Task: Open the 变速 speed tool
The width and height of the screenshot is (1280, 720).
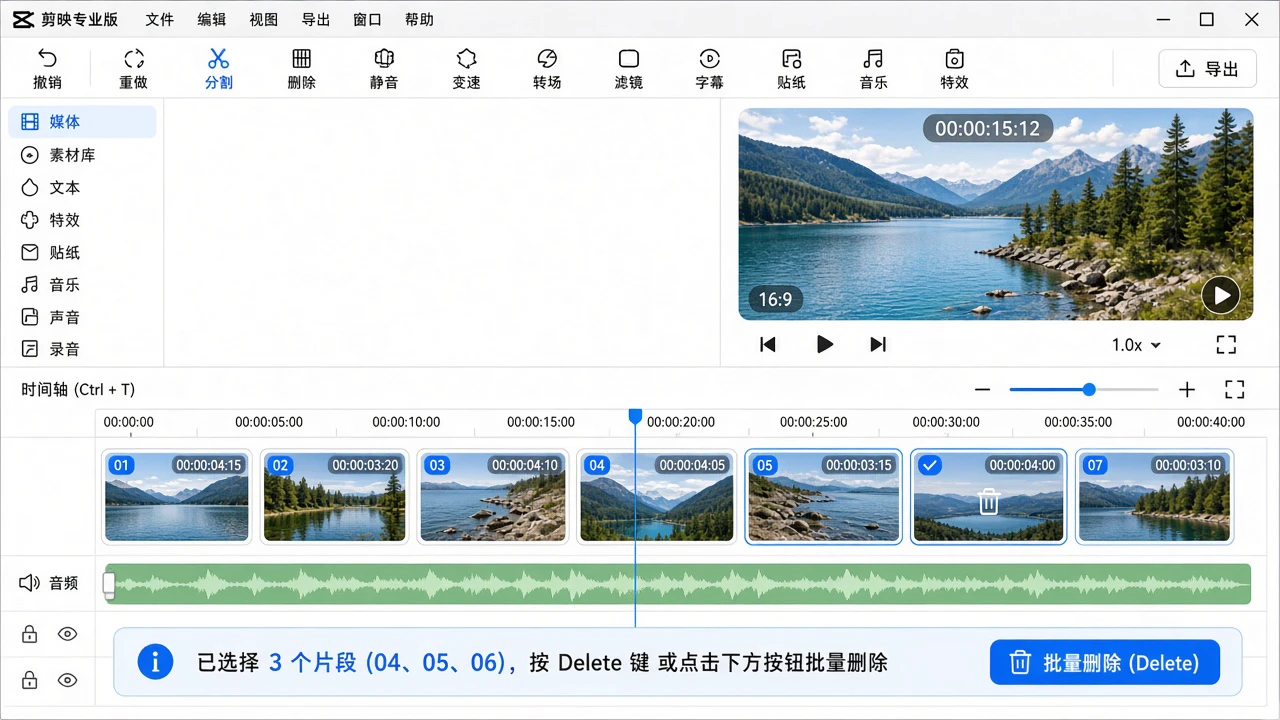Action: pos(466,68)
